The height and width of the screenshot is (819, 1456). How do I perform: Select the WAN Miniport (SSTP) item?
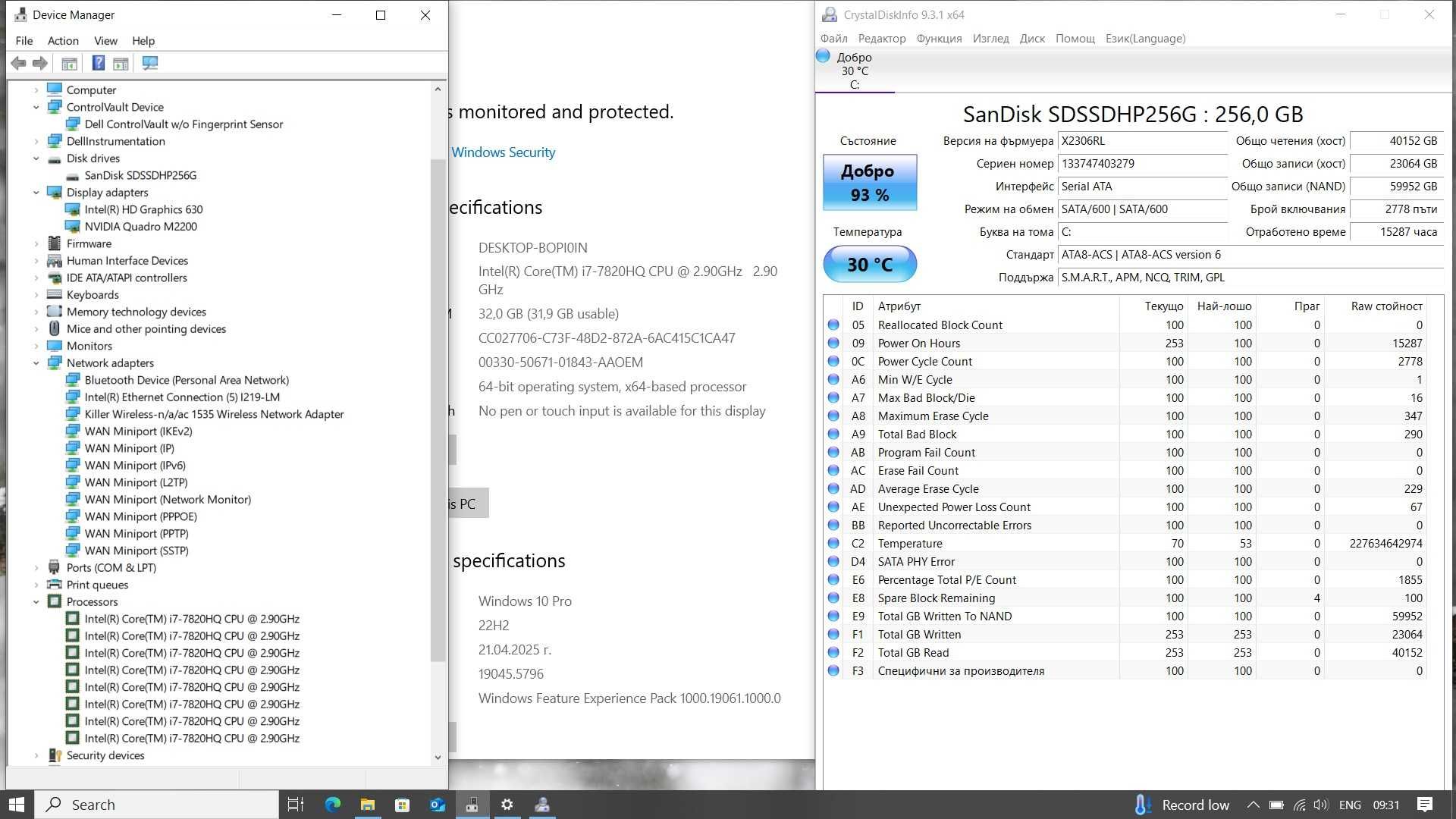tap(136, 551)
